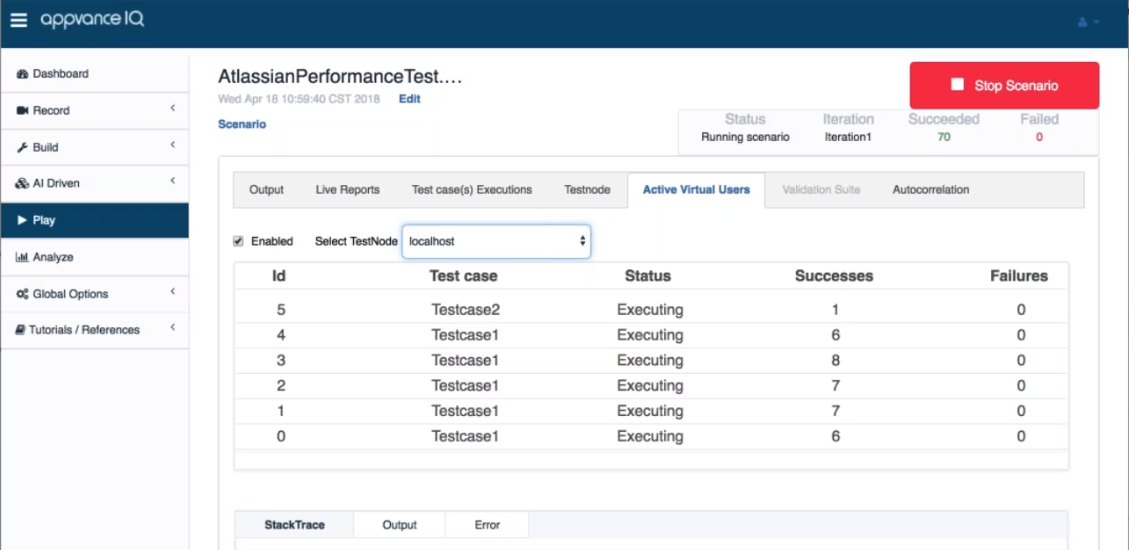Expand the Build sidebar section chevron
Image resolution: width=1129 pixels, height=550 pixels.
(x=173, y=145)
